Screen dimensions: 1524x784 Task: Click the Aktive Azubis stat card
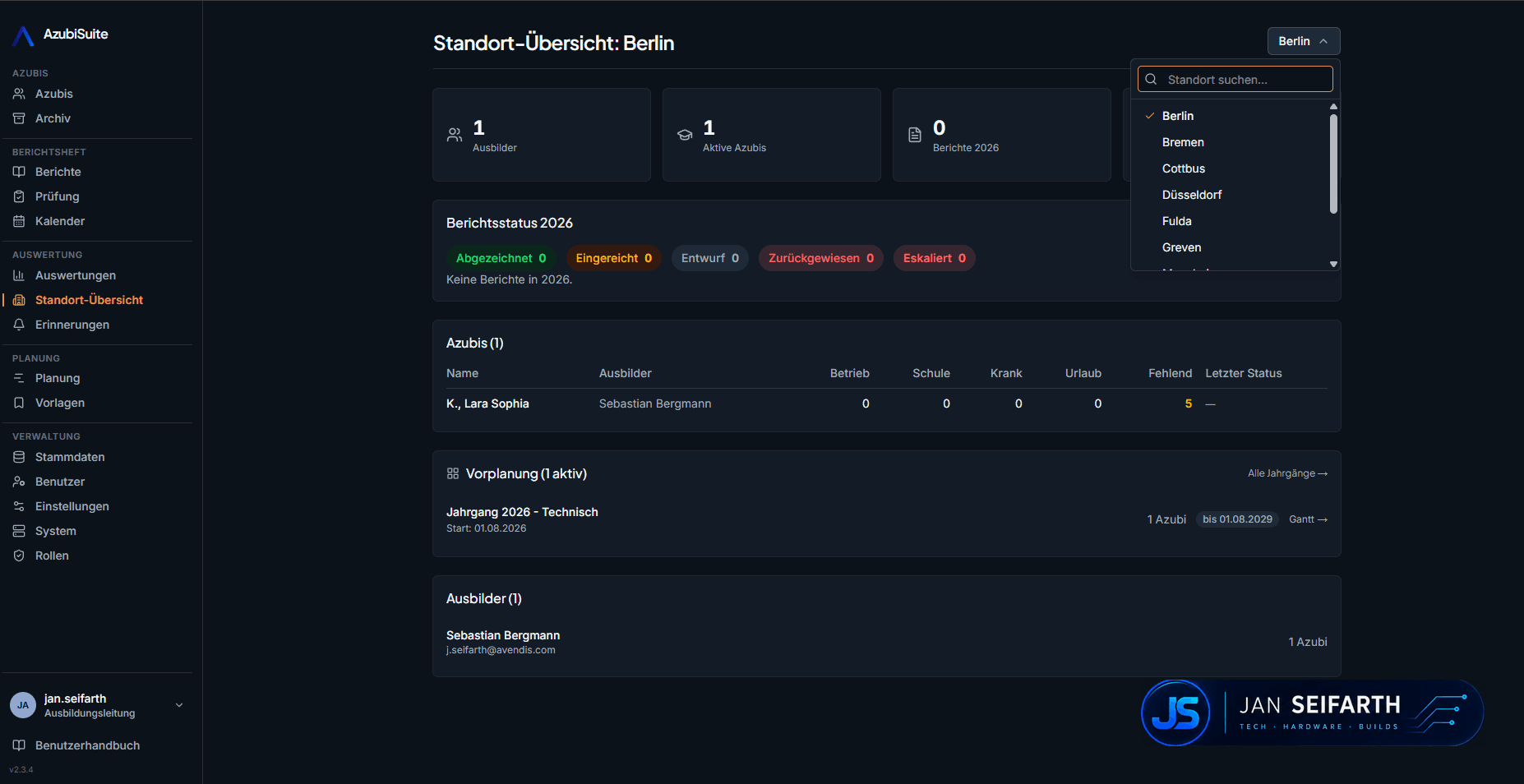[771, 135]
